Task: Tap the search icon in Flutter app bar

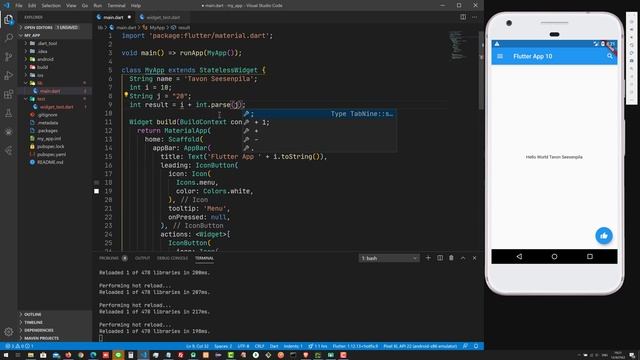Action: pyautogui.click(x=609, y=56)
